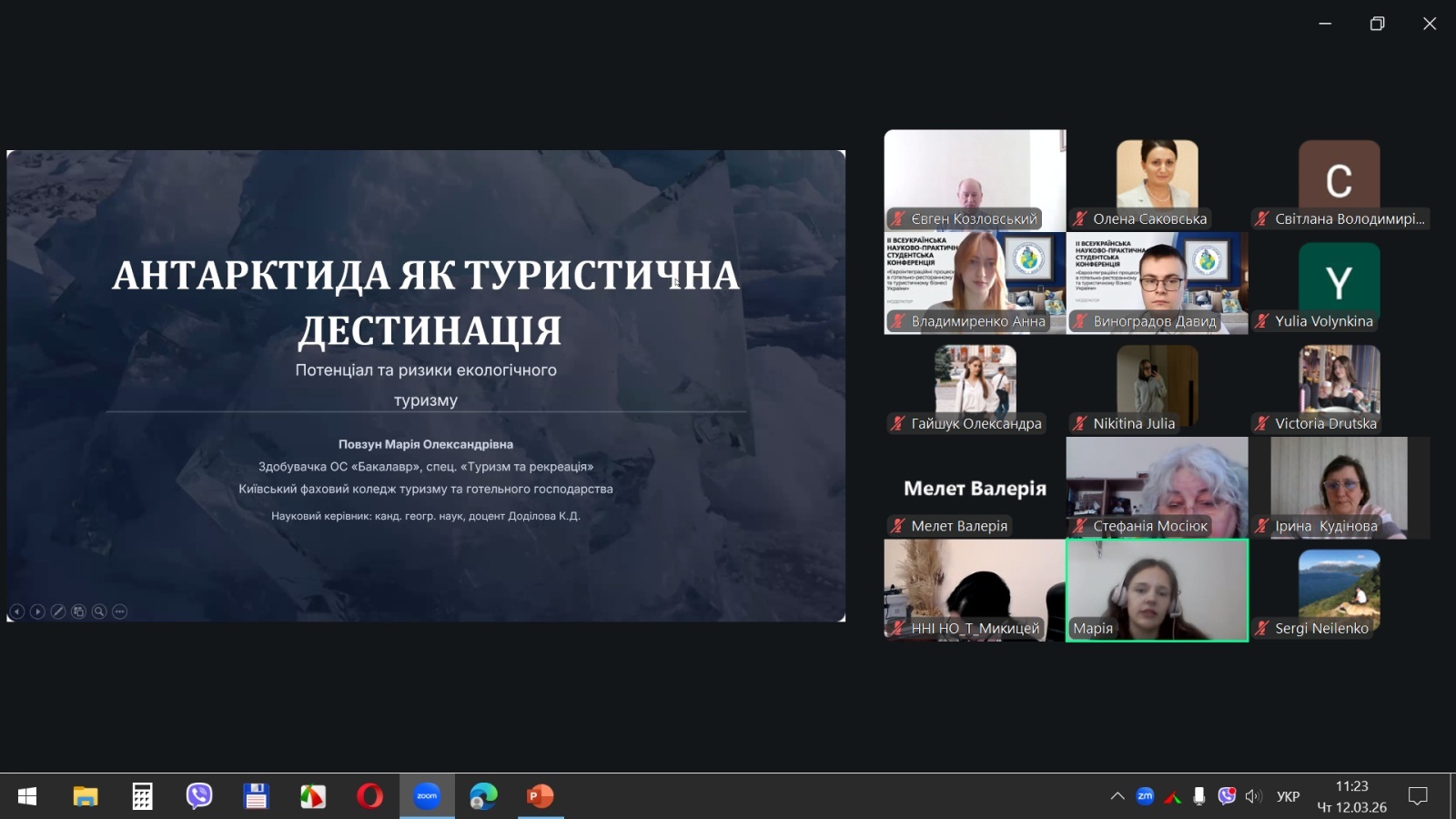Go to previous slide using arrow control
This screenshot has width=1456, height=819.
[x=16, y=612]
